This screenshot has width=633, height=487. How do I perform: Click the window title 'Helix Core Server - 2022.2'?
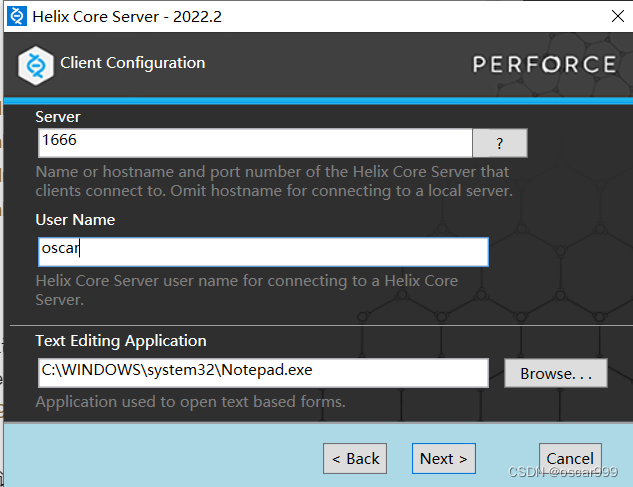coord(127,17)
